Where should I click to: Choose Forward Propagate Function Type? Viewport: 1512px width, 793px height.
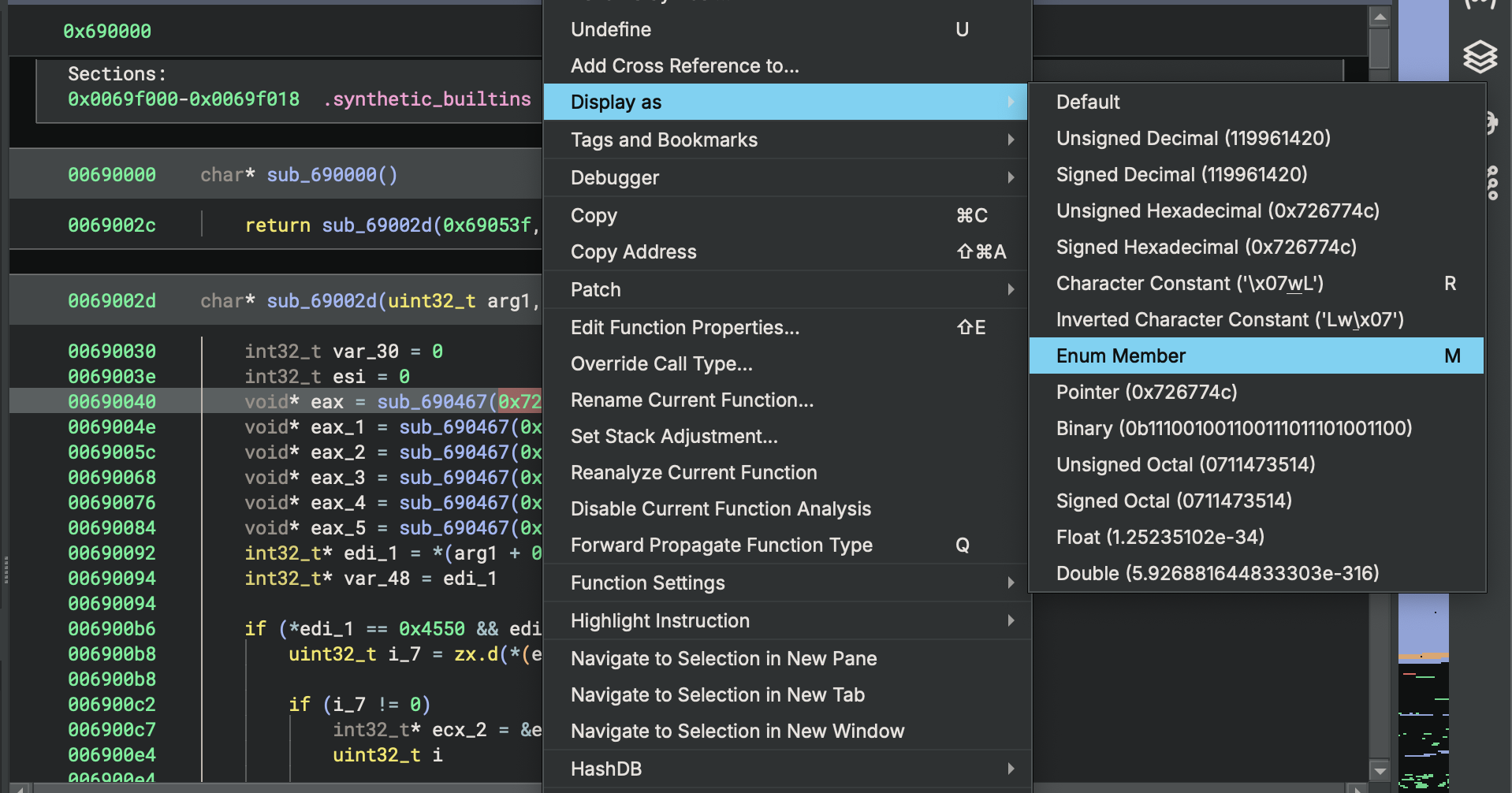pos(785,545)
